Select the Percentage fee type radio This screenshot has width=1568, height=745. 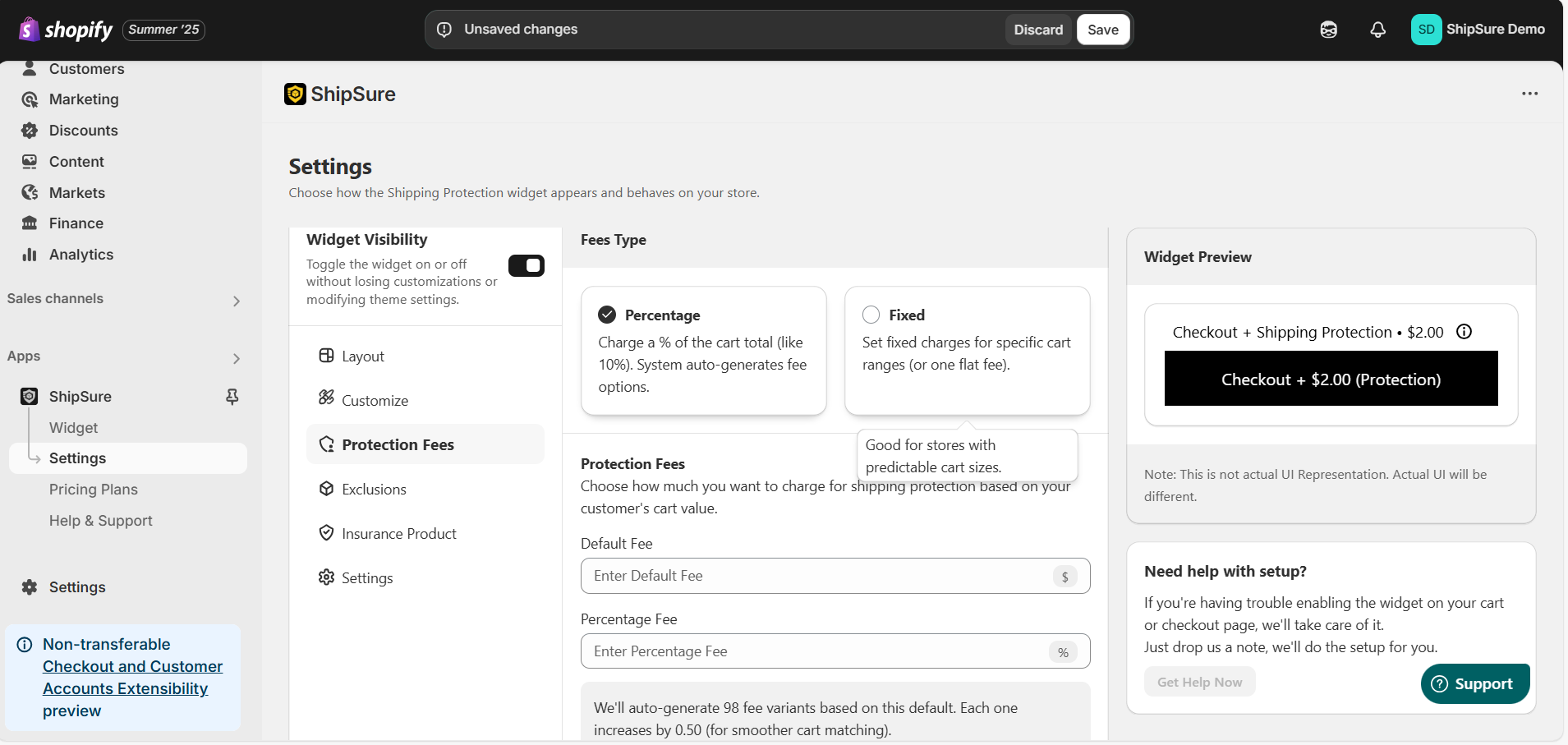pos(607,315)
